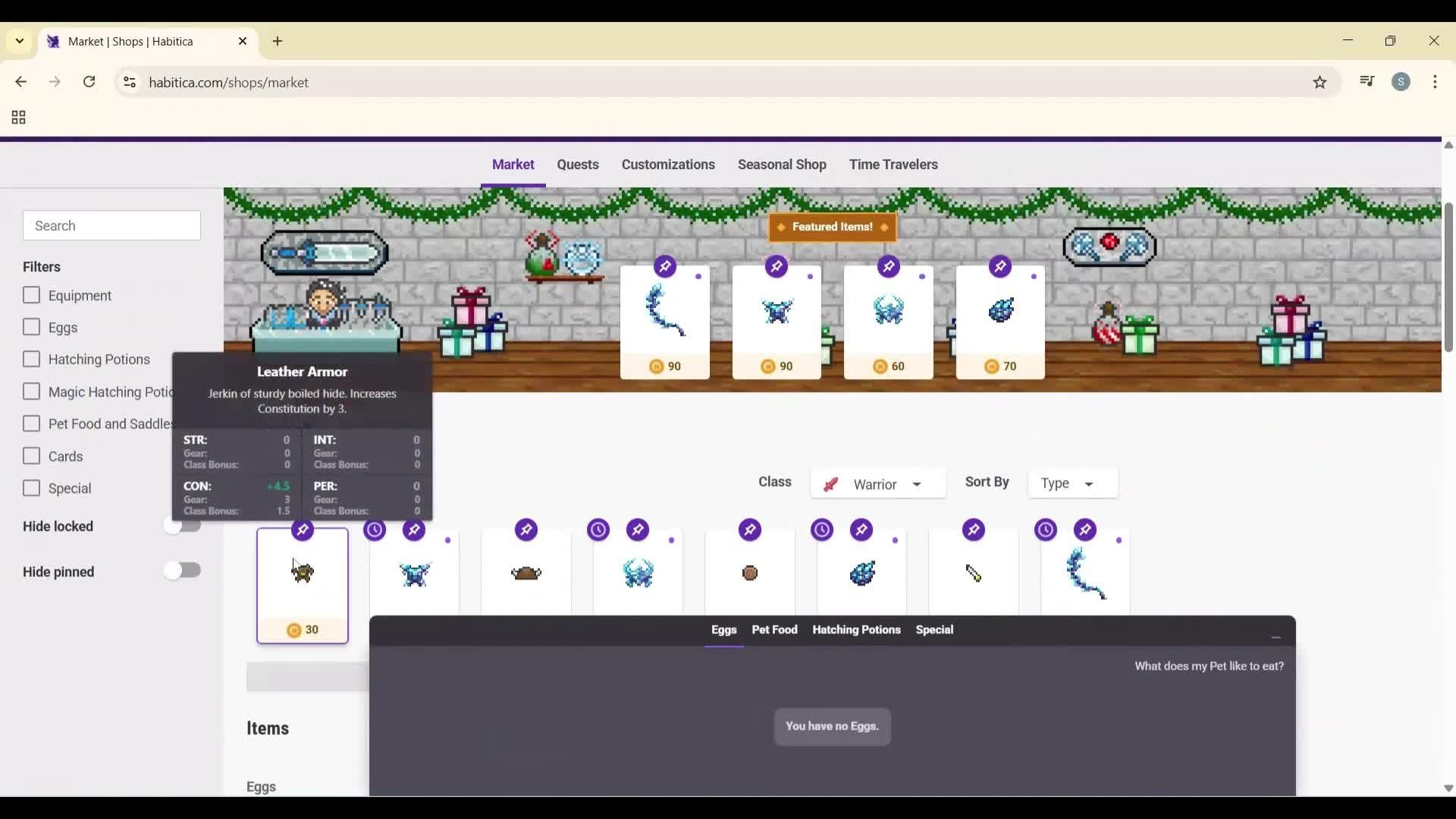
Task: Click the 'What does my Pet like to eat?' link
Action: (1209, 667)
